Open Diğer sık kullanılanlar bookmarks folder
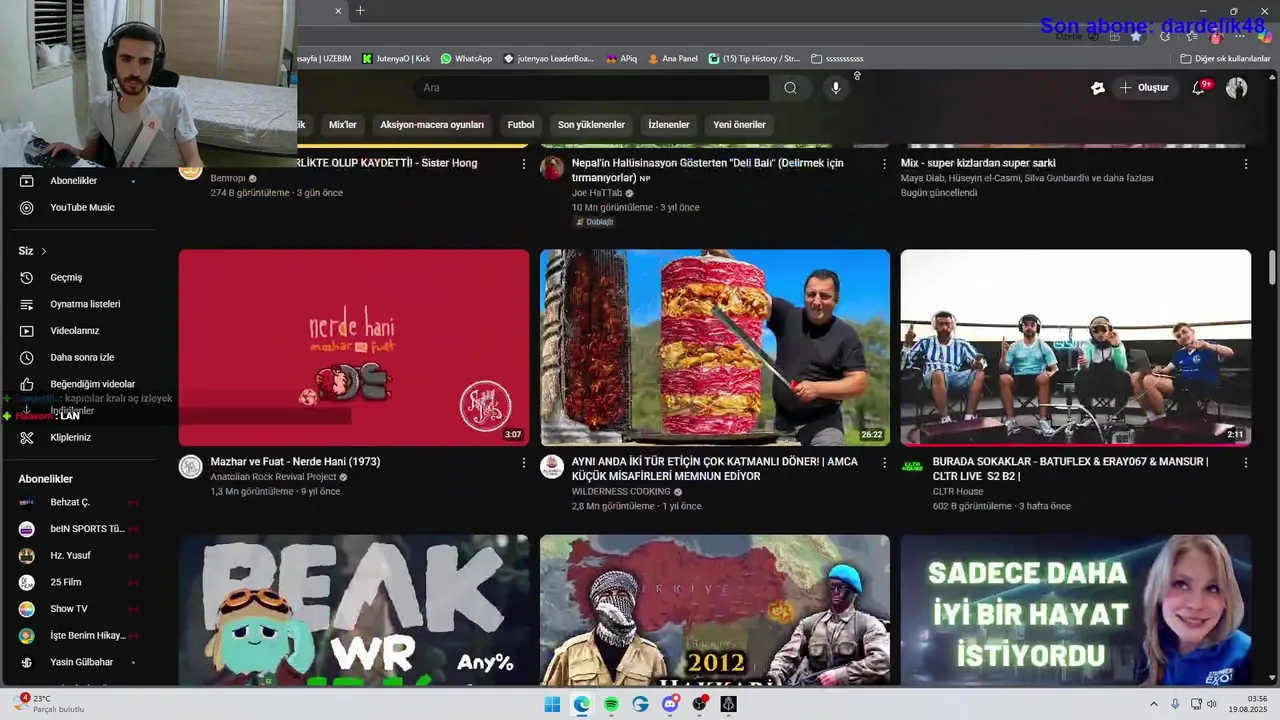This screenshot has height=720, width=1280. point(1225,59)
